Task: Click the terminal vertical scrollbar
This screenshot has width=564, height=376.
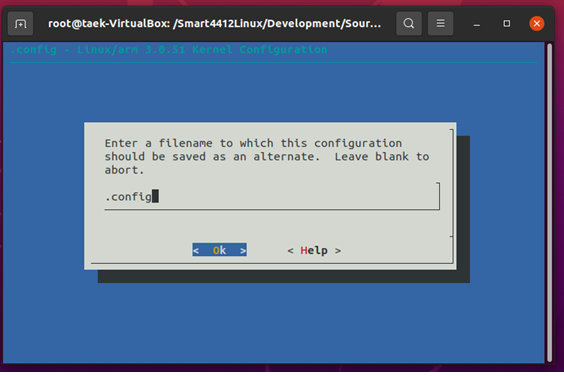Action: pos(549,202)
